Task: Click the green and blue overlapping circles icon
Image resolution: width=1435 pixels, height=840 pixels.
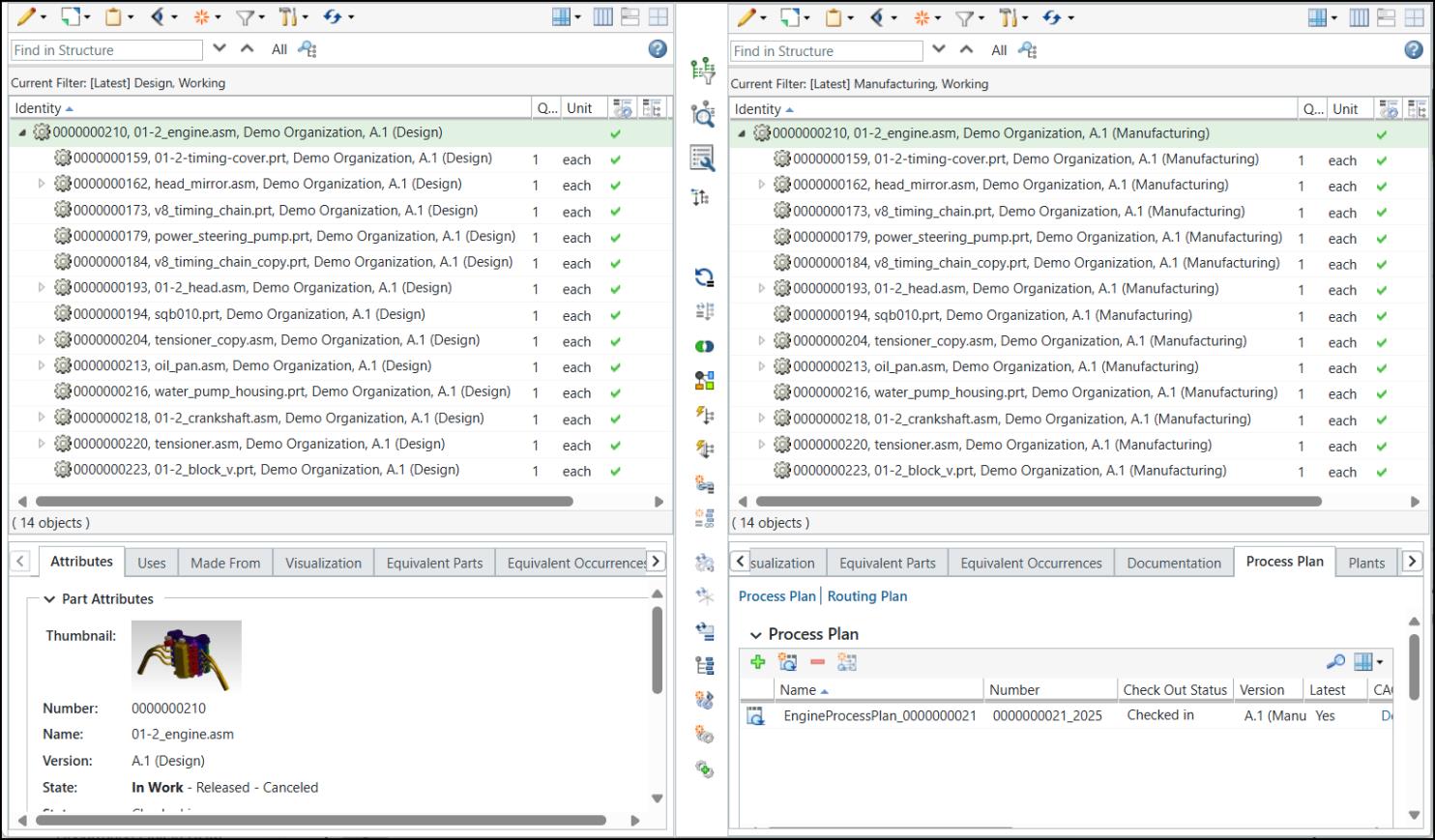Action: (704, 346)
